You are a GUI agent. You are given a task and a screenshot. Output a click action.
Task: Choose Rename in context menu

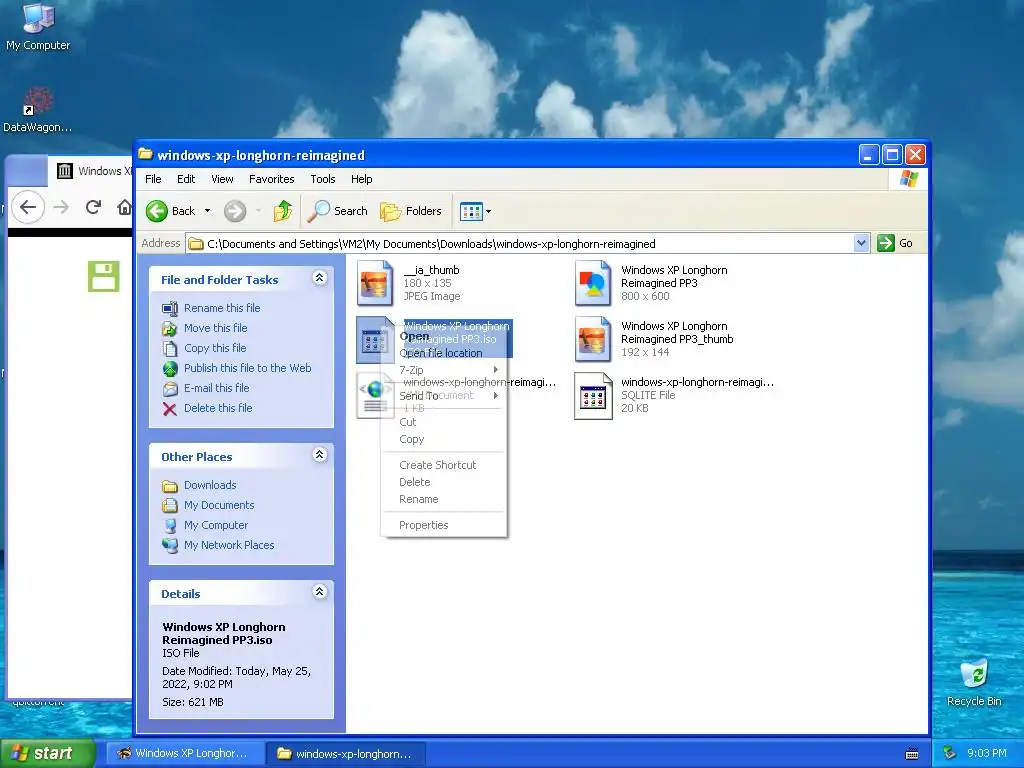point(444,500)
